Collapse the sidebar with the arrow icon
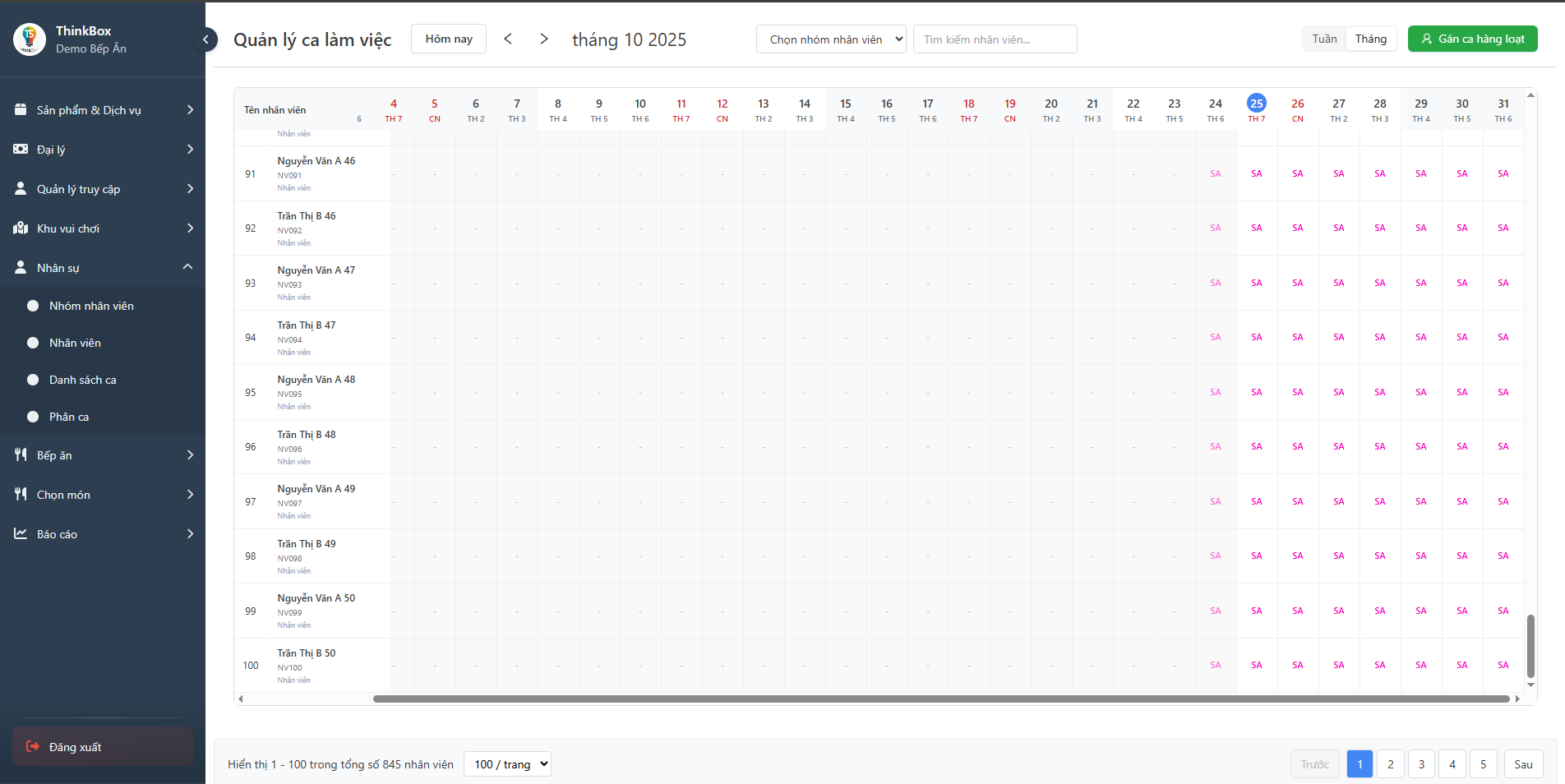 [205, 39]
